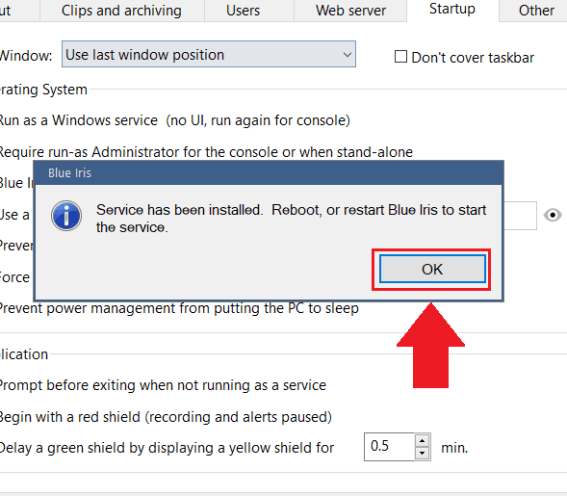
Task: Increase yellow shield delay with up arrow
Action: 422,440
